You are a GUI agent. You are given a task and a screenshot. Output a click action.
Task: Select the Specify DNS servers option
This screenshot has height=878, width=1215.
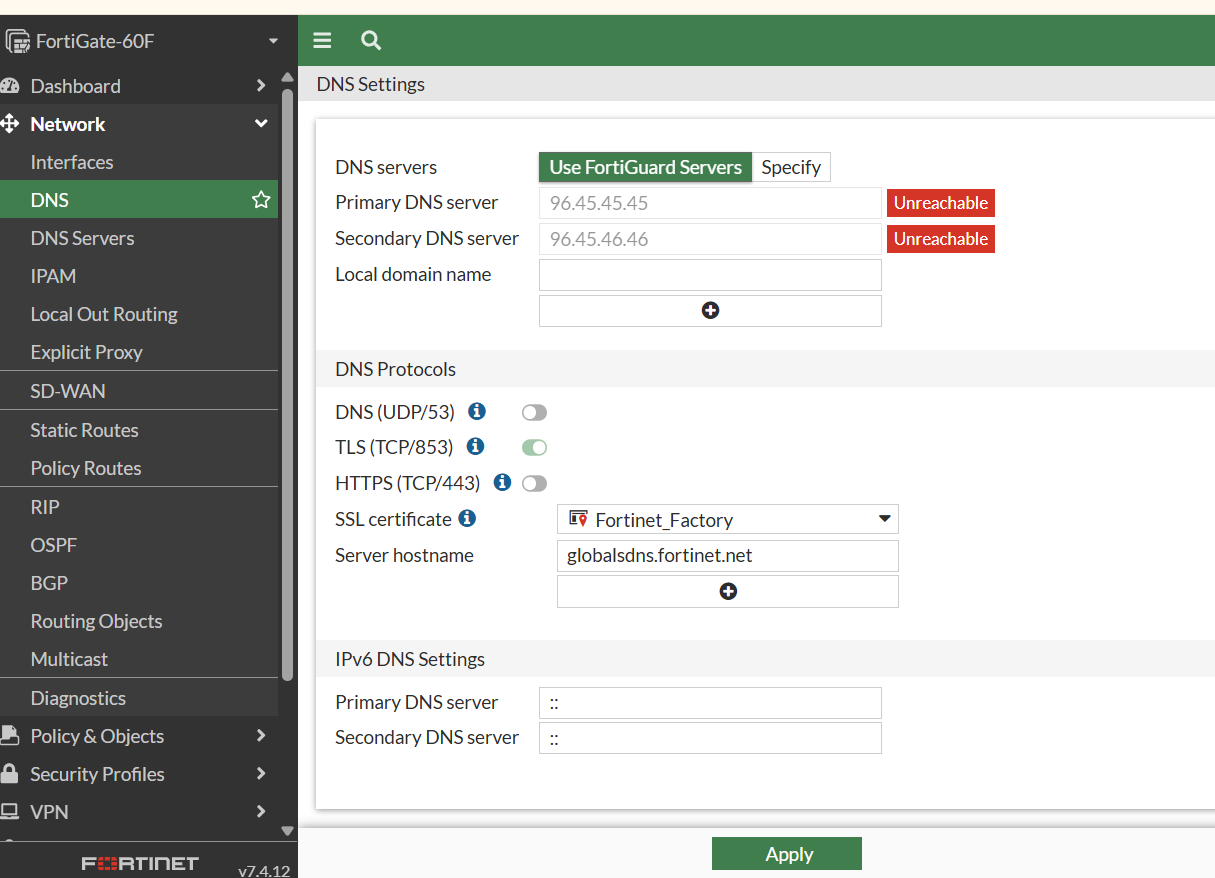(x=791, y=167)
